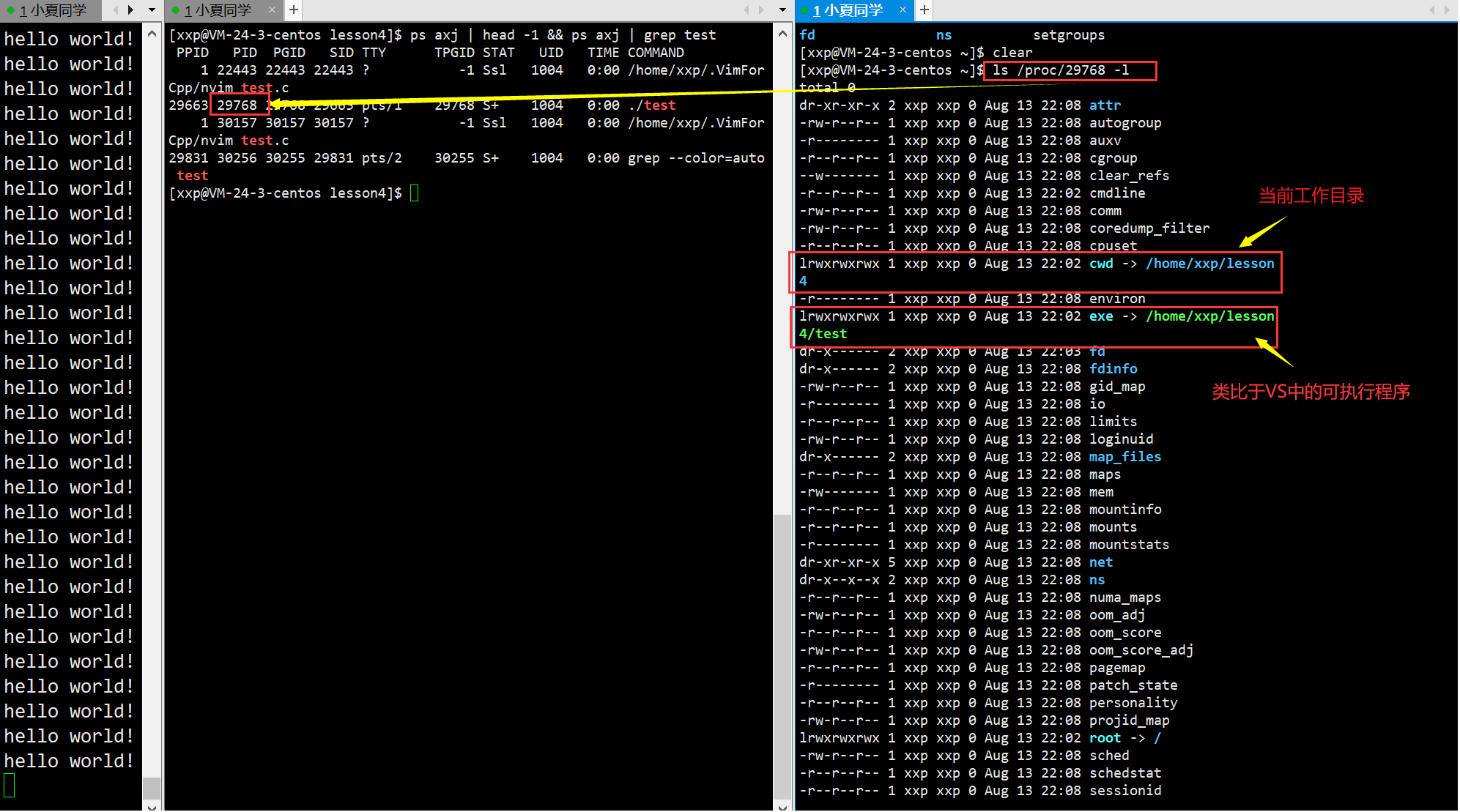The width and height of the screenshot is (1460, 812).
Task: Click the middle pane's next-tab arrow
Action: click(761, 10)
